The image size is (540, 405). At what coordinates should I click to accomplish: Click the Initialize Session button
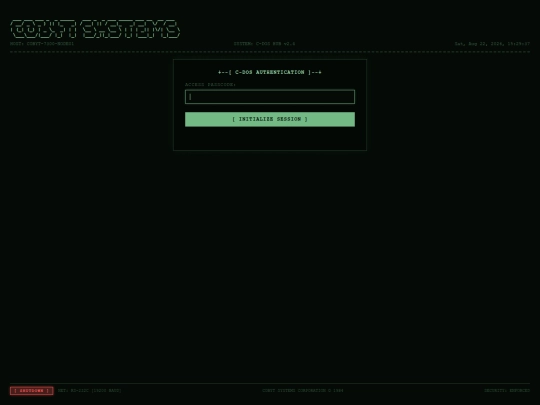click(270, 119)
